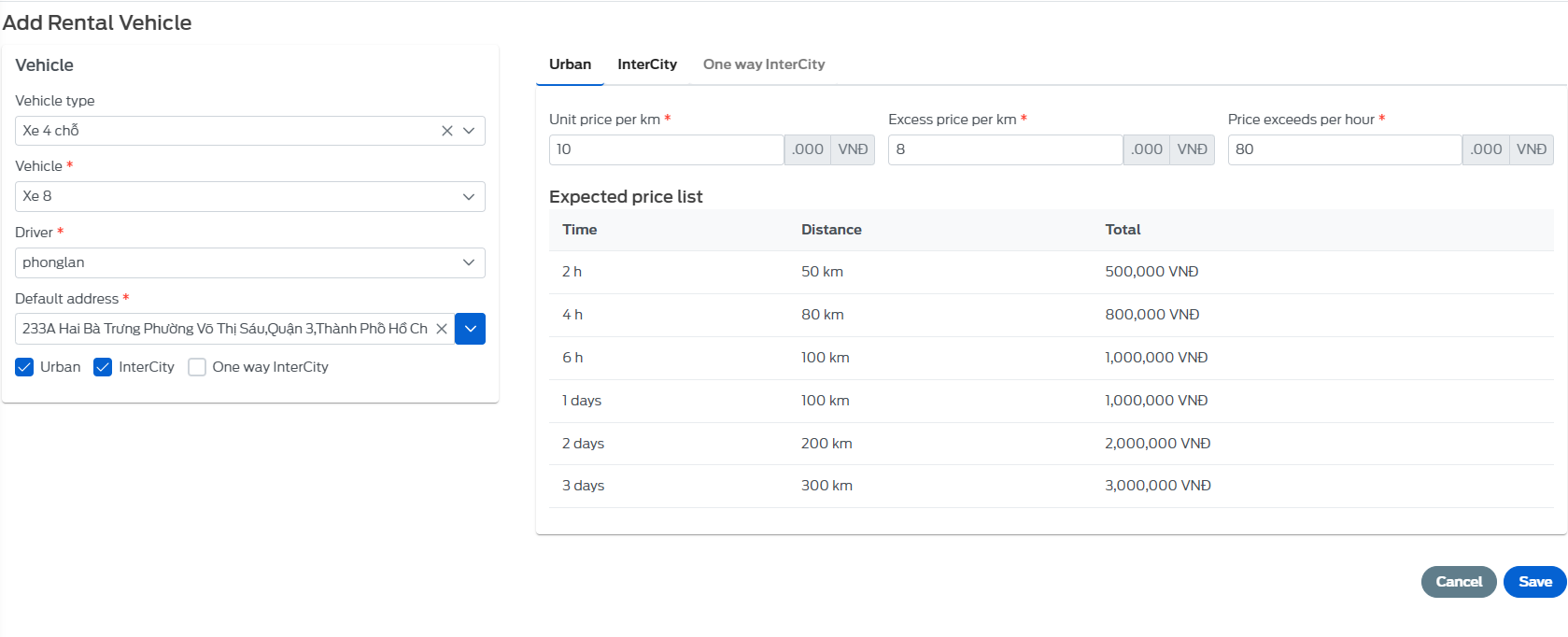Focus the Excess price per km field
The height and width of the screenshot is (637, 1568).
click(x=1004, y=149)
